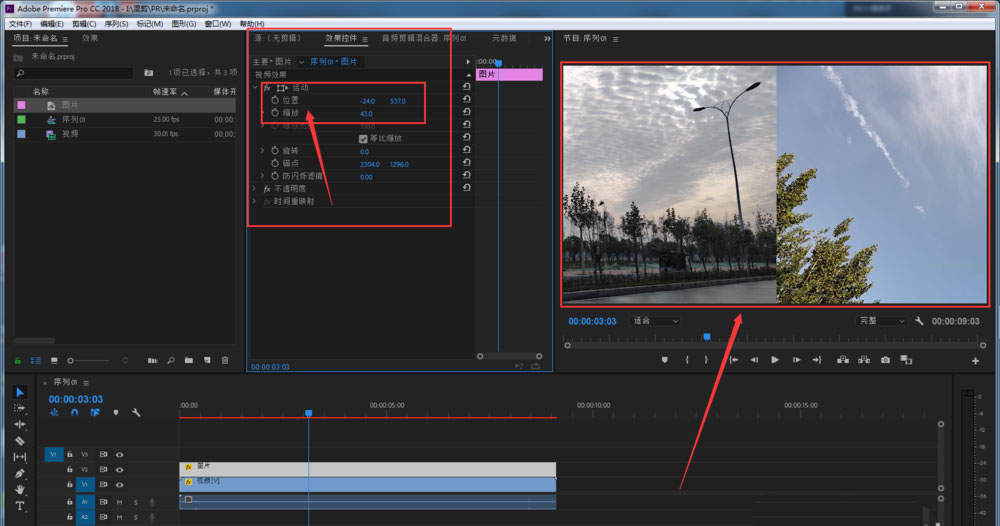The width and height of the screenshot is (1000, 526).
Task: Open Program monitor settings wrench
Action: [919, 321]
